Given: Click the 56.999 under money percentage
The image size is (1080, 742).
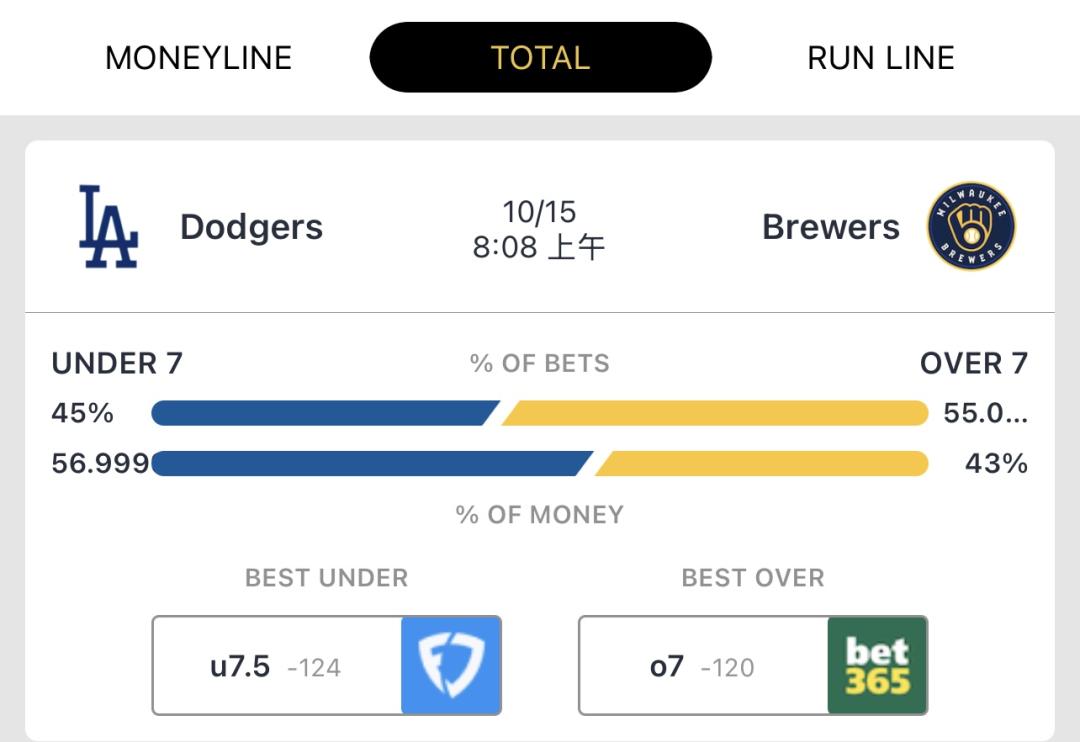Looking at the screenshot, I should (x=100, y=464).
